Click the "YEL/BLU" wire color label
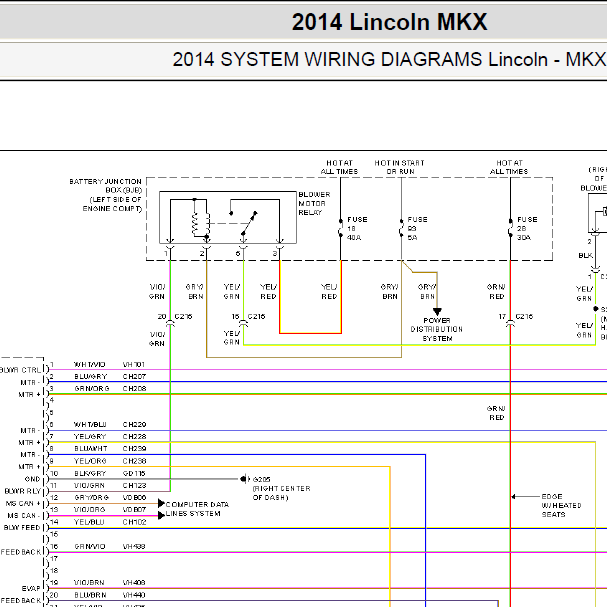Image resolution: width=607 pixels, height=607 pixels. [x=89, y=522]
